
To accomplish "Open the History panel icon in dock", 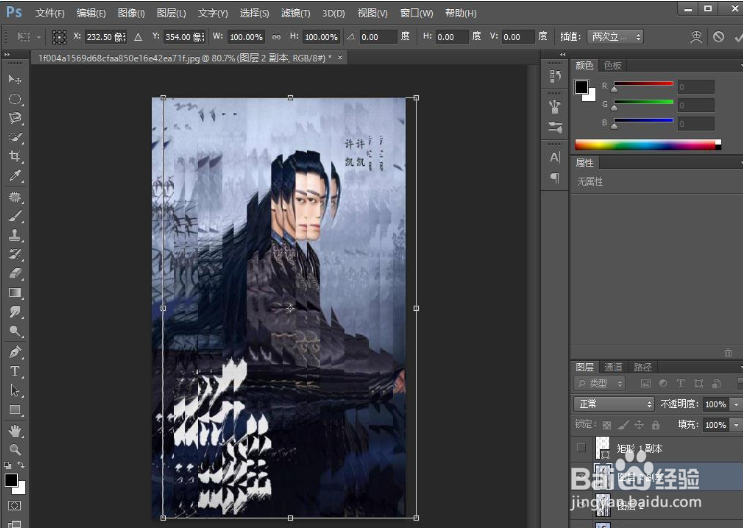I will coord(555,76).
